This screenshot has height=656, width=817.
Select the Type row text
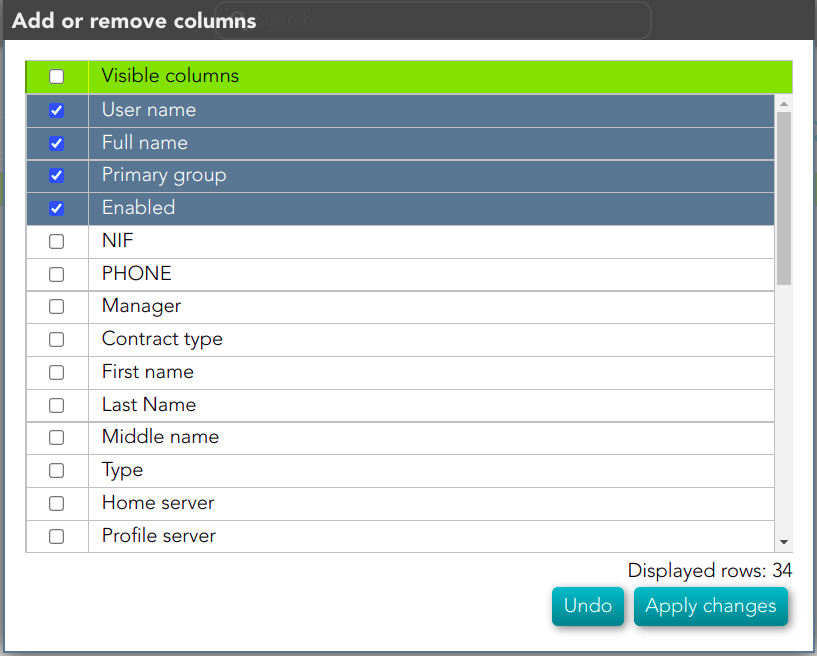[x=122, y=471]
